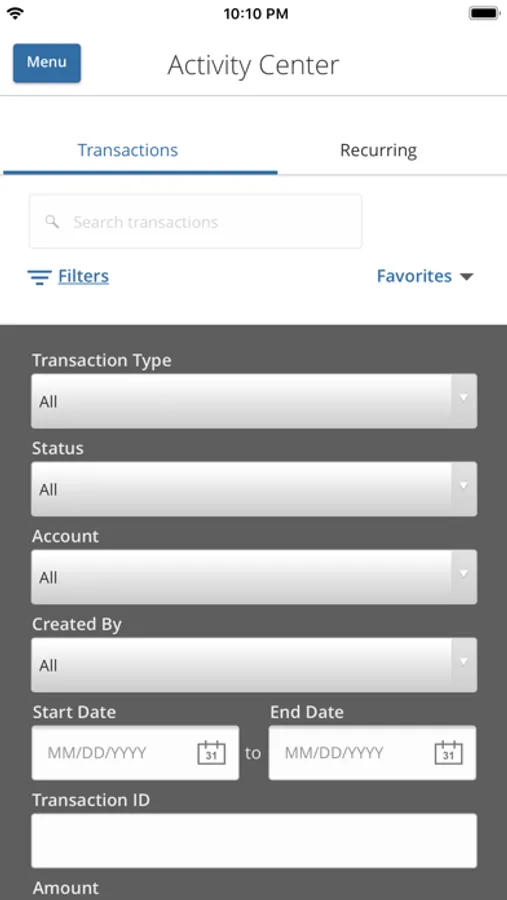Open the Menu button
The width and height of the screenshot is (507, 900).
pyautogui.click(x=47, y=63)
